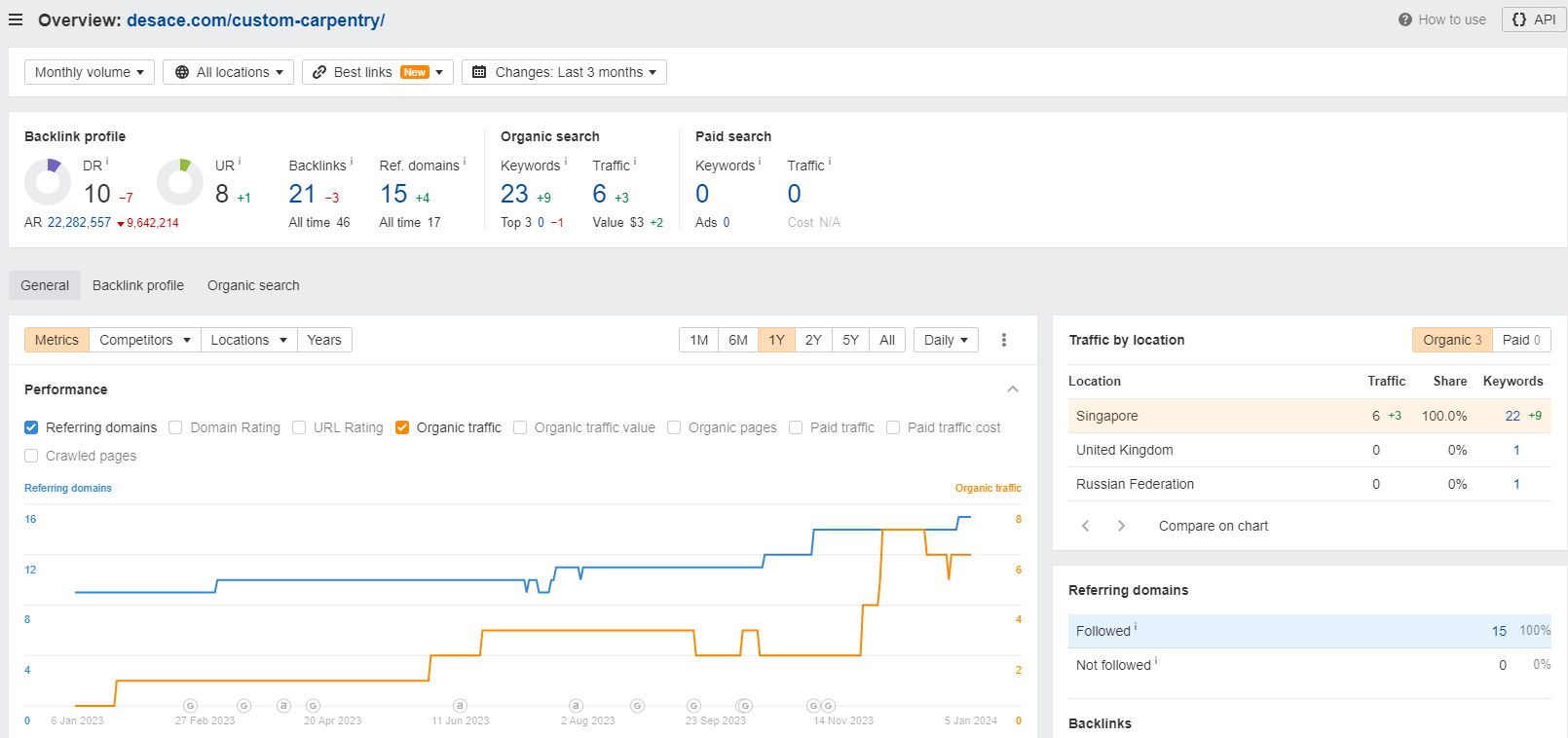Click the paid Keywords info icon

[760, 162]
